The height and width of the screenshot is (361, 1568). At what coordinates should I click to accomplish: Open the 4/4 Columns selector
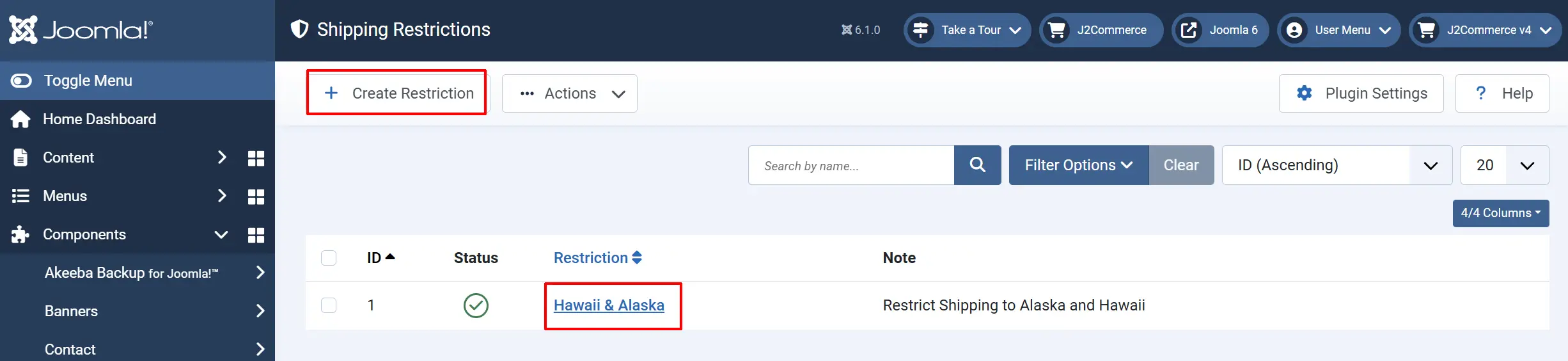point(1501,213)
